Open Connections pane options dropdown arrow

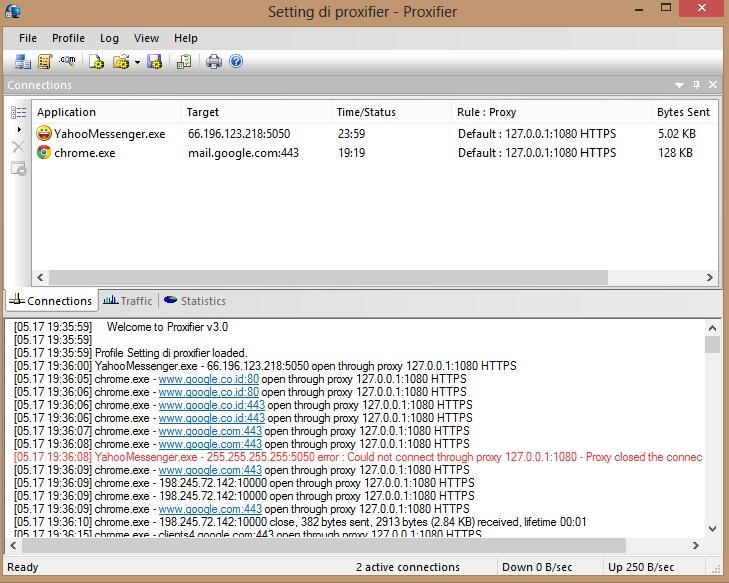click(679, 85)
